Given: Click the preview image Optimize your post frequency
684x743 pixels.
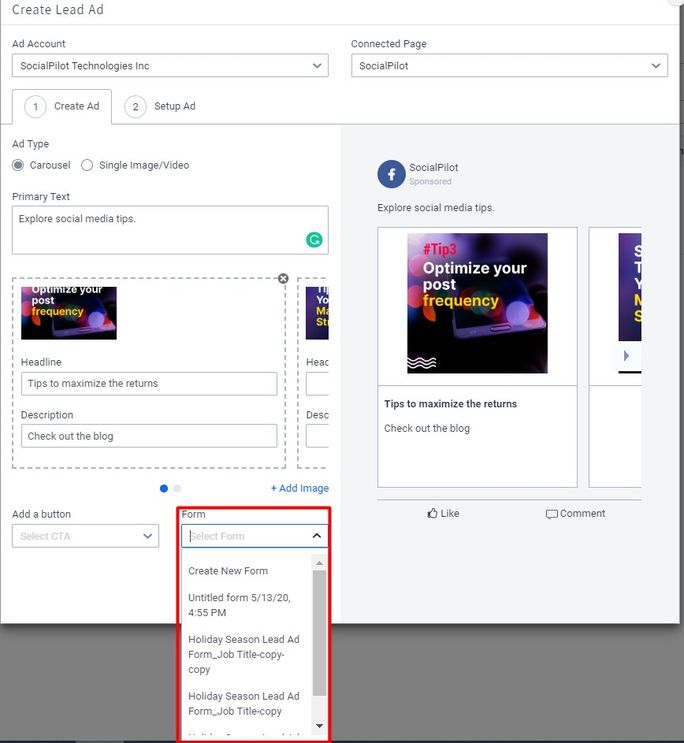Looking at the screenshot, I should [x=477, y=303].
